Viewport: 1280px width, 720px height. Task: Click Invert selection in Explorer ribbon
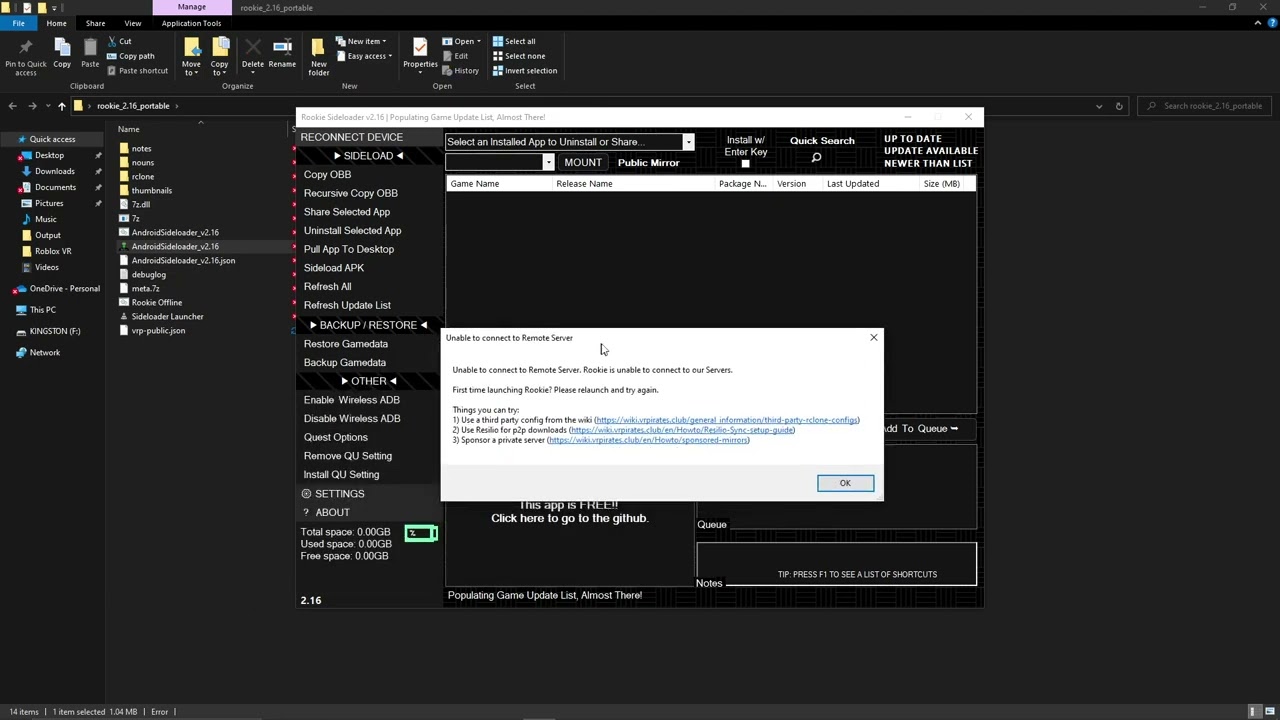[525, 71]
